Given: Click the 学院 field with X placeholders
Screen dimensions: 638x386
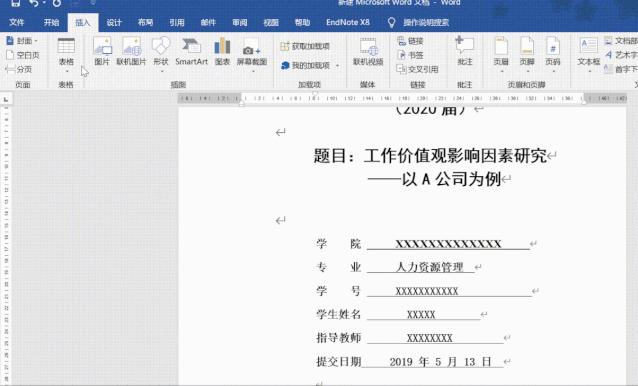Looking at the screenshot, I should point(448,244).
